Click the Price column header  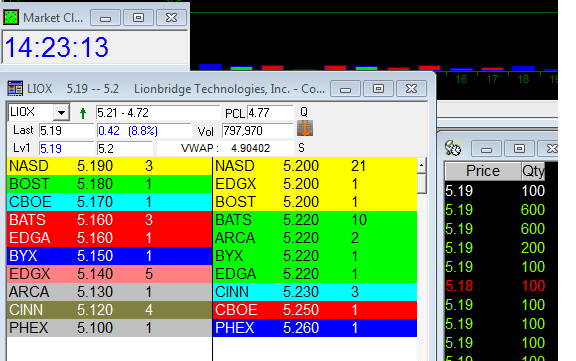pyautogui.click(x=483, y=171)
